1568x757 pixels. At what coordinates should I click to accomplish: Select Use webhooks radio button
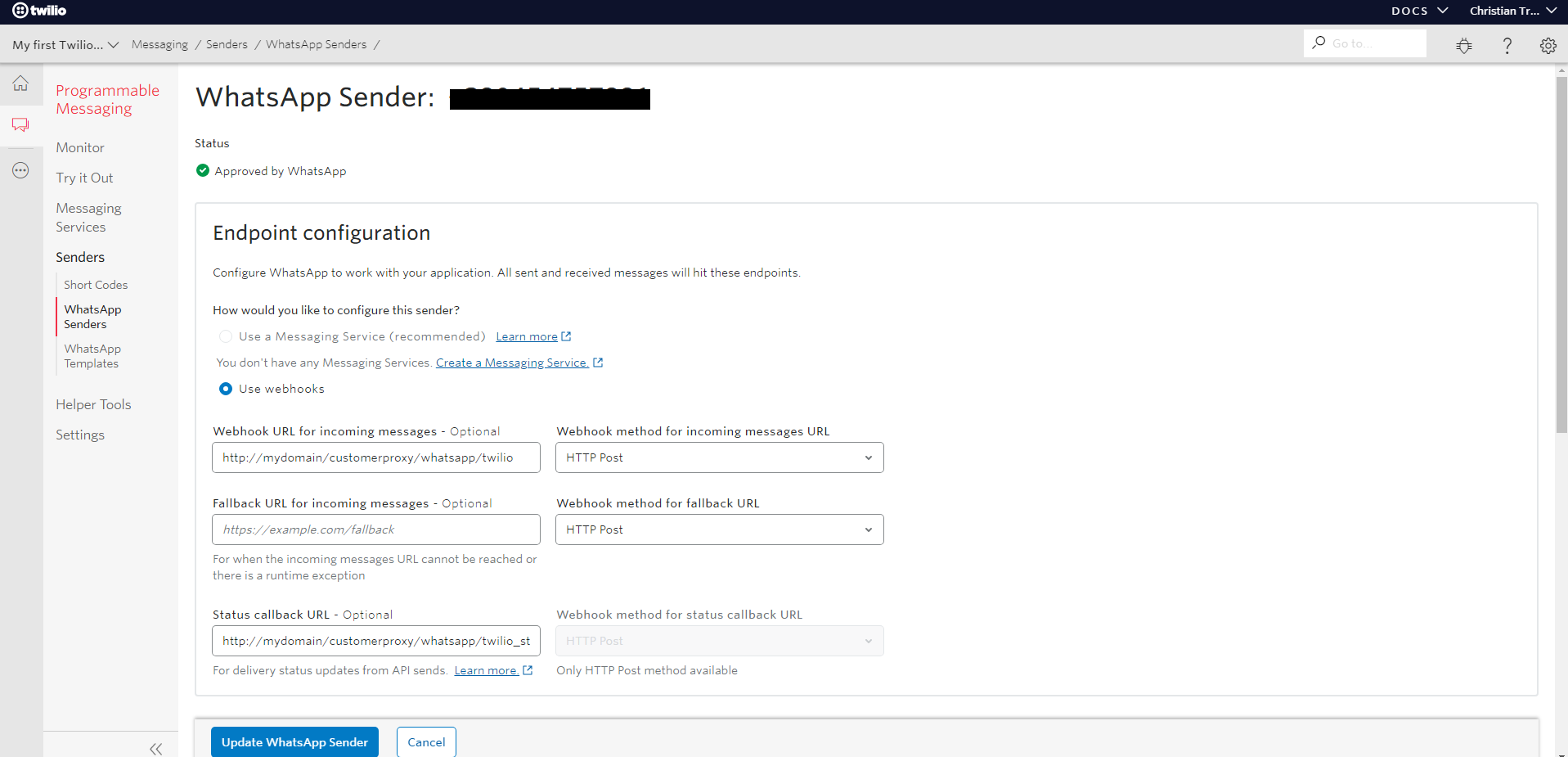click(226, 389)
